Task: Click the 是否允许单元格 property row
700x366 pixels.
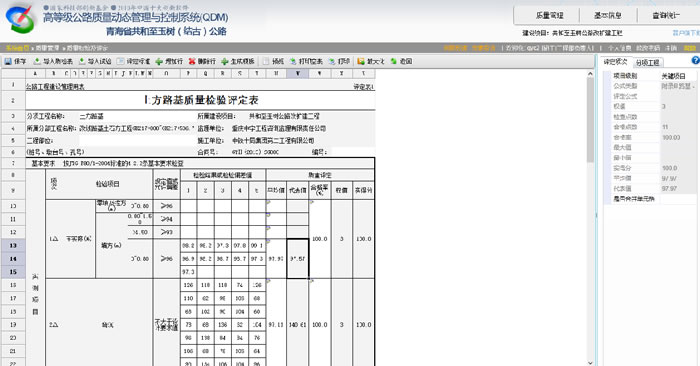Action: click(x=650, y=199)
